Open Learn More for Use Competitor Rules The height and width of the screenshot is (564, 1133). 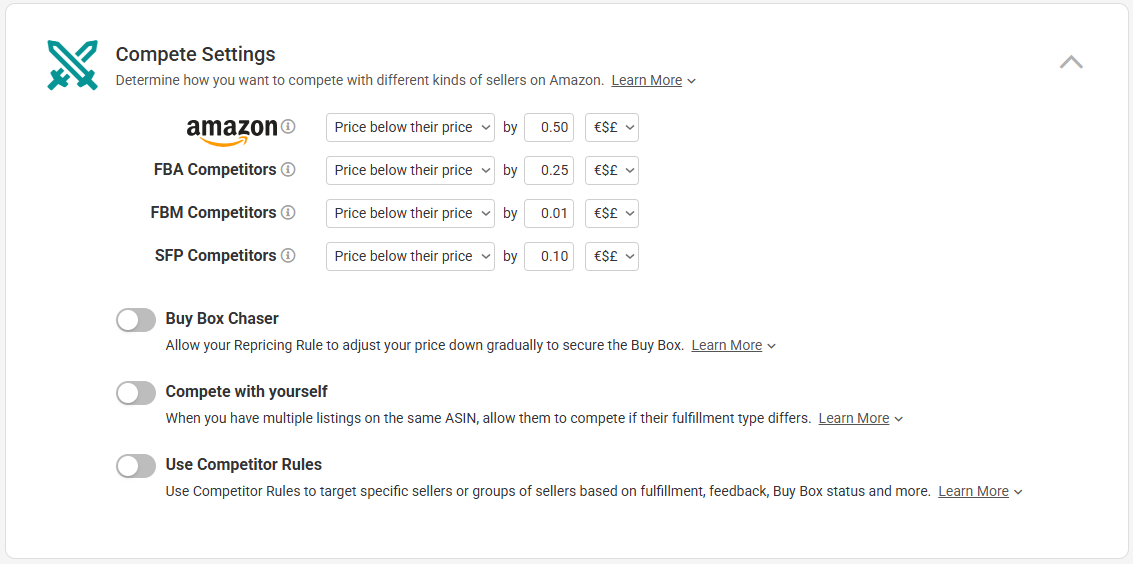[973, 491]
